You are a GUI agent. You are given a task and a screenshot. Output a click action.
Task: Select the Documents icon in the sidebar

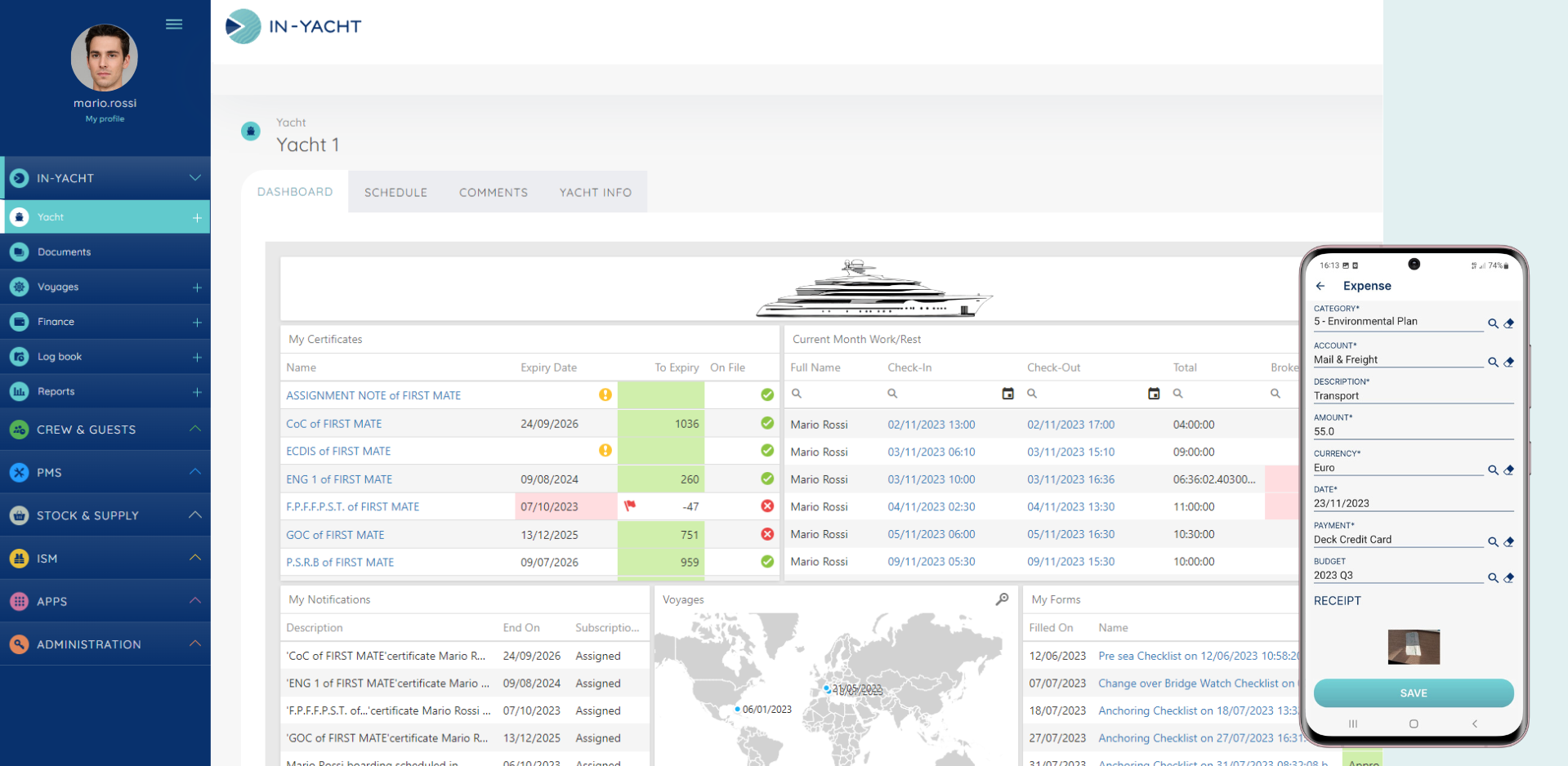click(19, 252)
